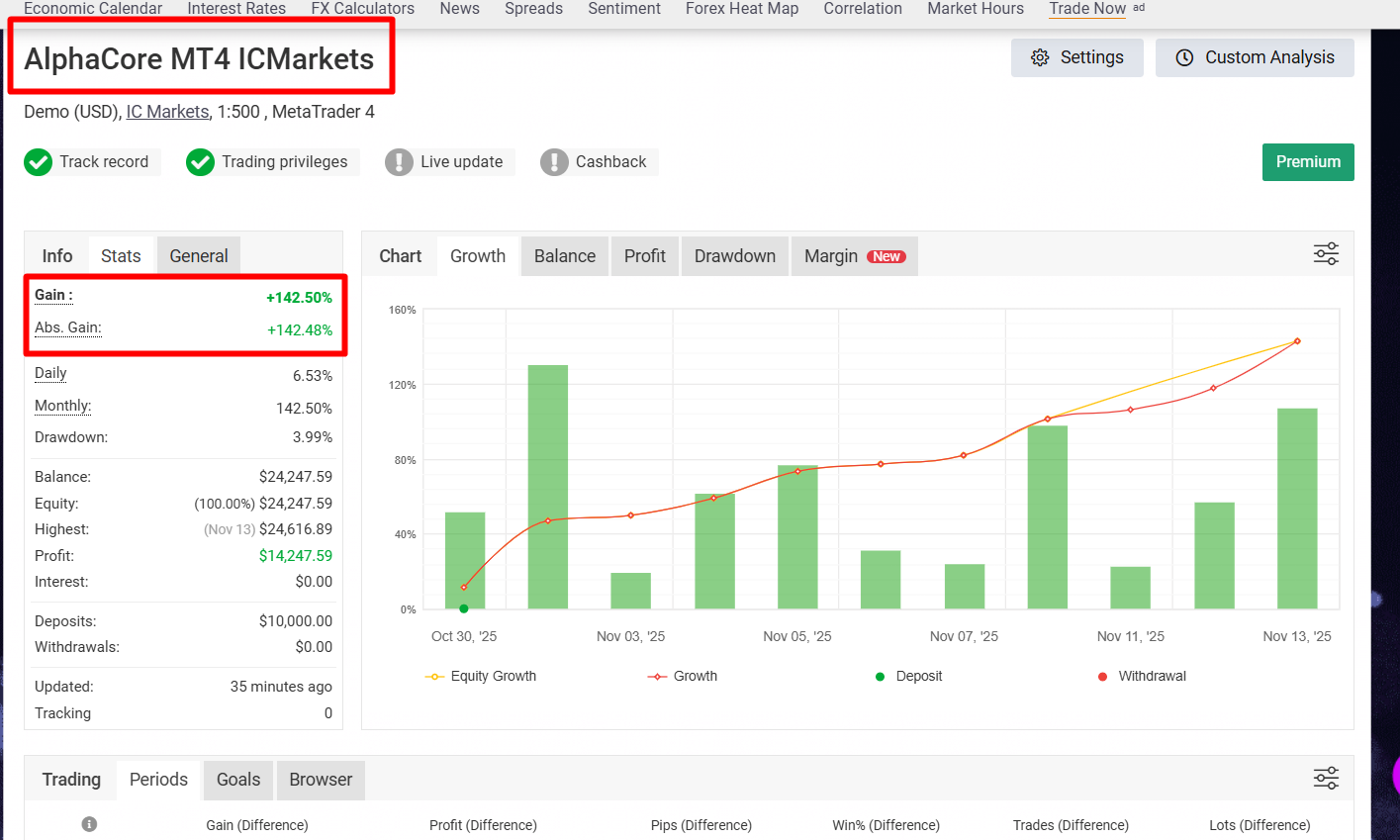Click the Track record green checkmark icon
This screenshot has width=1400, height=840.
38,162
